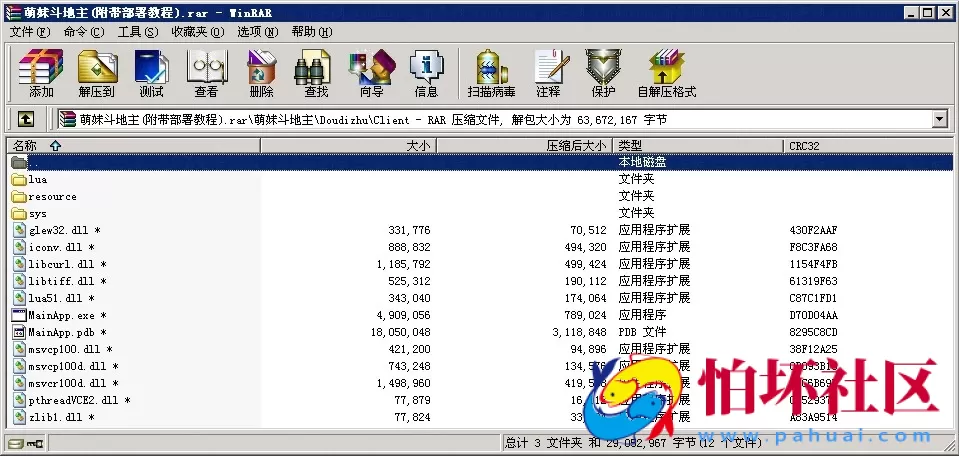Open the 工具(S) menu

click(x=138, y=32)
